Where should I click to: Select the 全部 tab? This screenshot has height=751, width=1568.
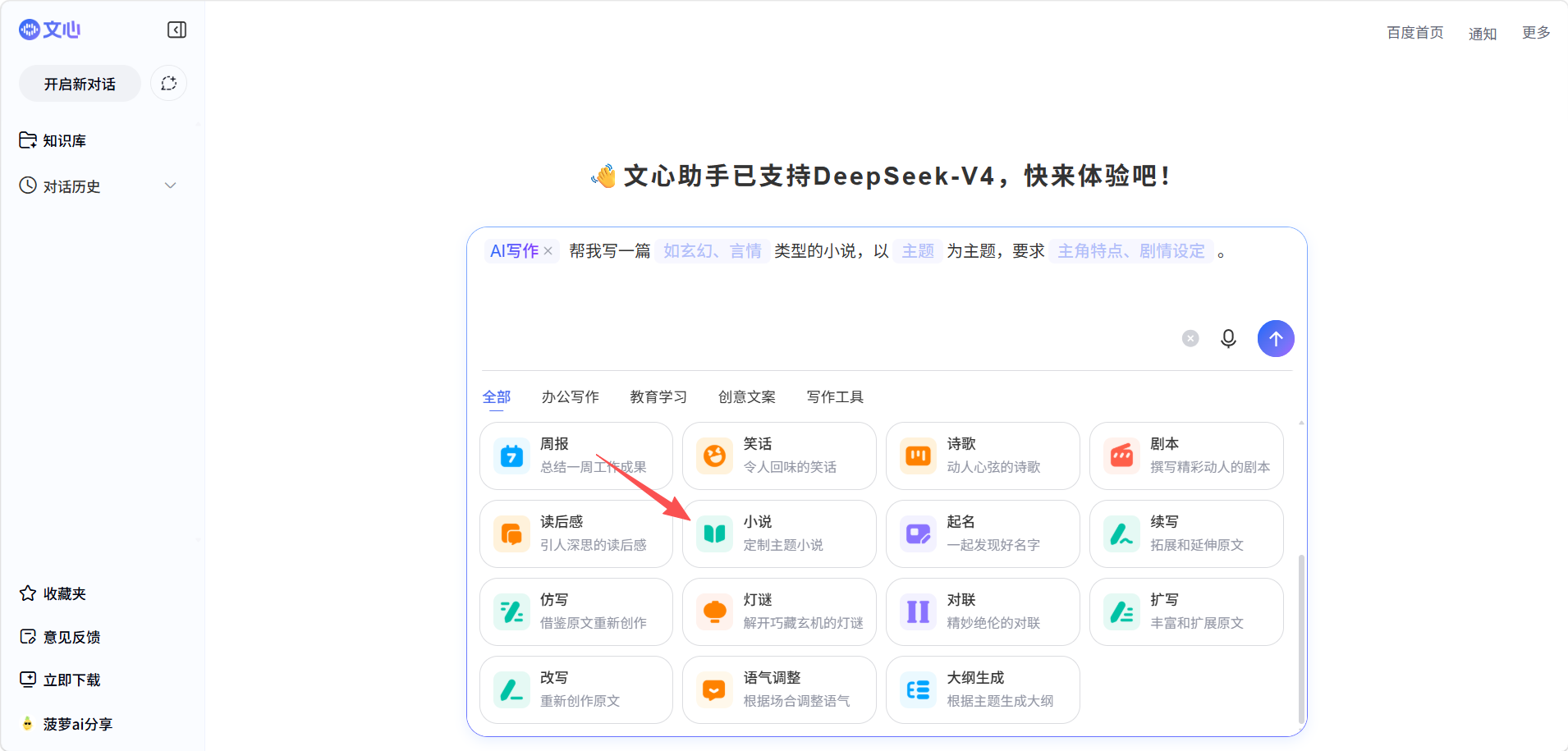click(497, 397)
